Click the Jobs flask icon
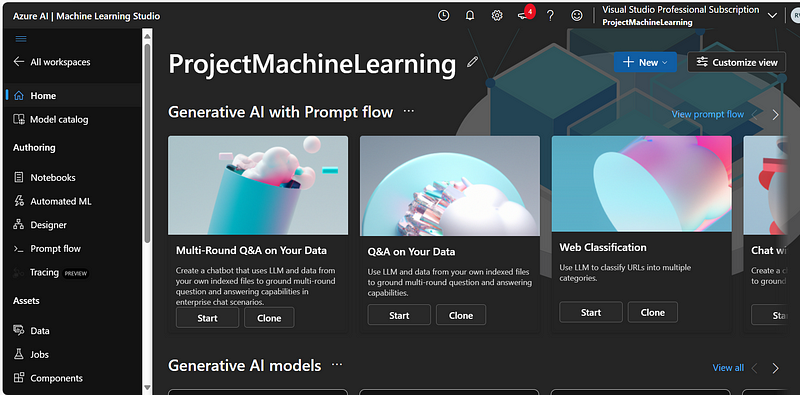 19,354
